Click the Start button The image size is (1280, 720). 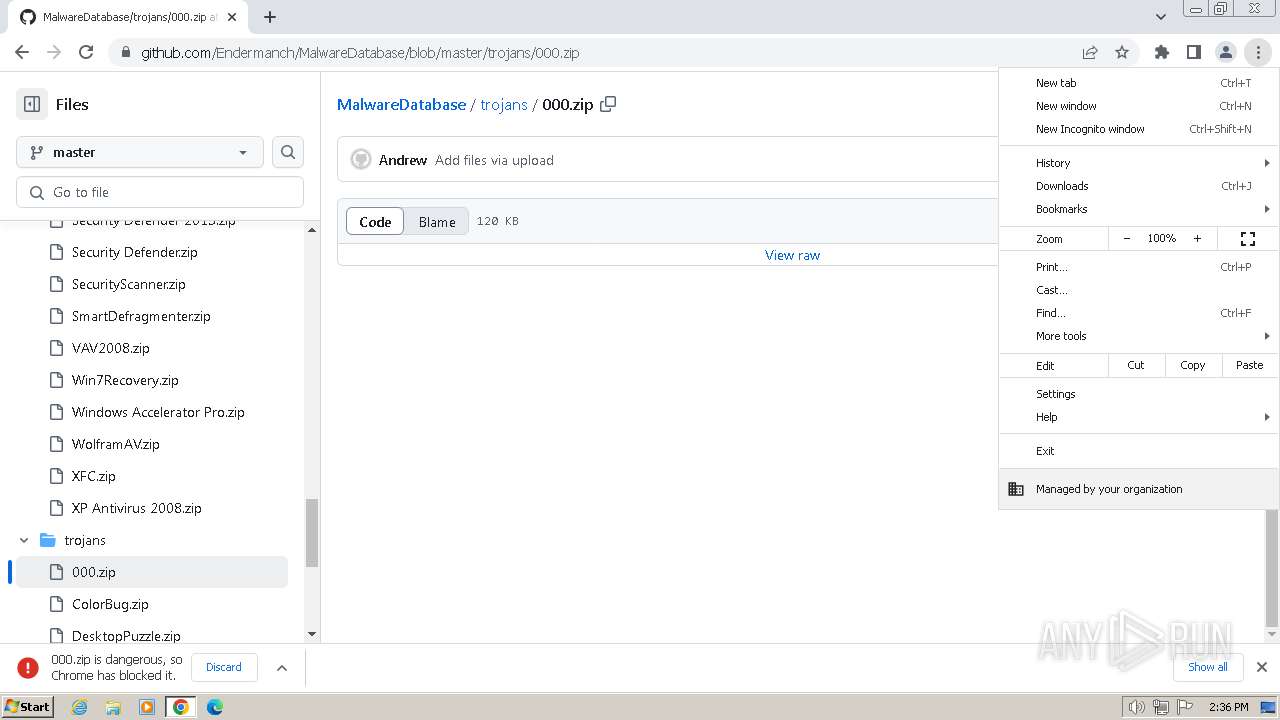tap(28, 707)
